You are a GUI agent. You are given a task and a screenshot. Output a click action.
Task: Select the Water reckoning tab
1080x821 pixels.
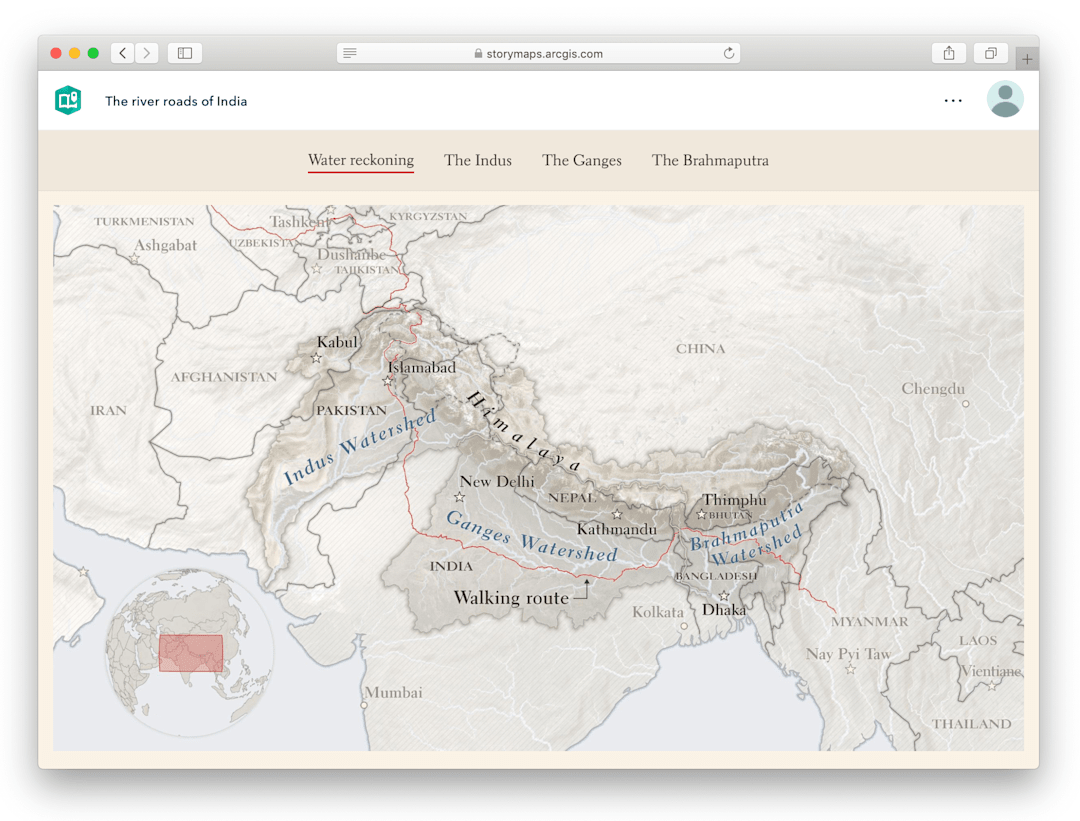(x=361, y=160)
